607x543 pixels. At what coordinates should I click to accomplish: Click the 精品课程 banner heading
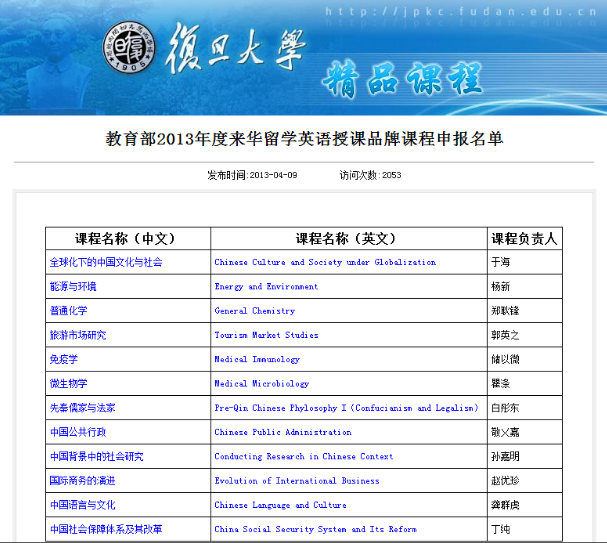pyautogui.click(x=402, y=79)
